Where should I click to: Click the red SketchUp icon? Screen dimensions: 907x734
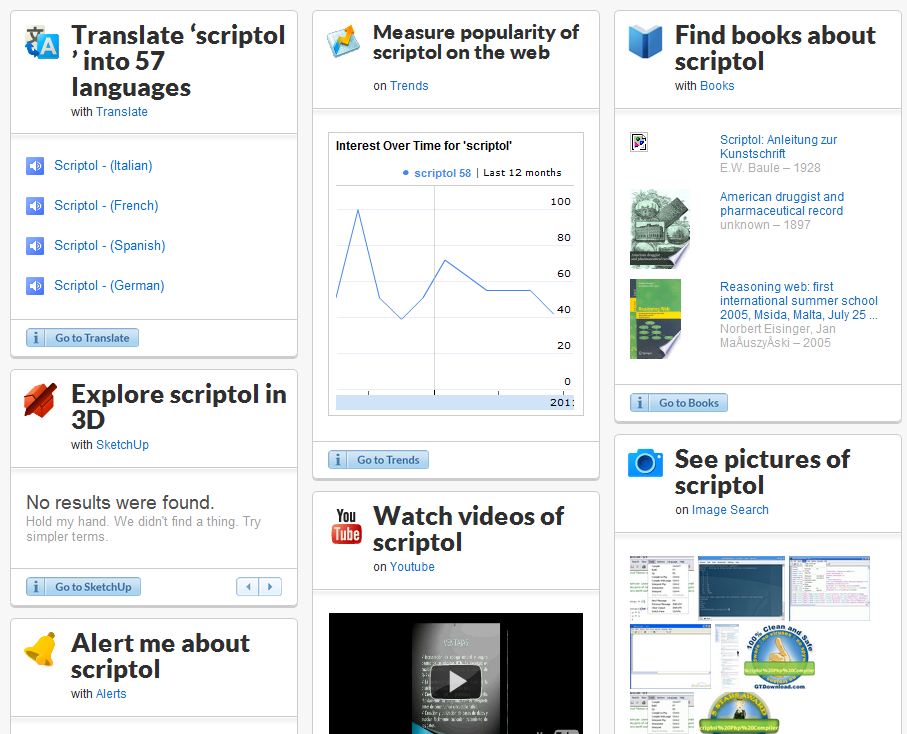(x=41, y=400)
